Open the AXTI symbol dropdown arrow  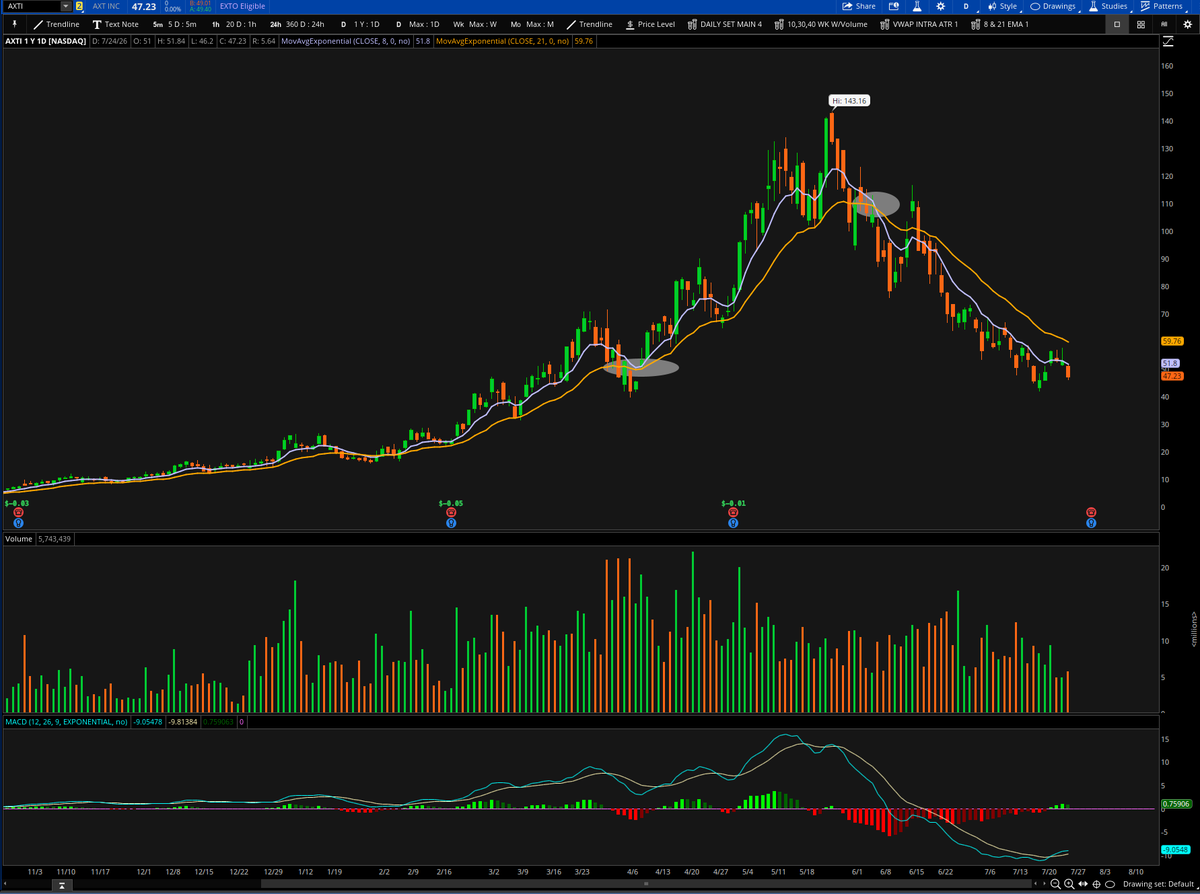tap(66, 6)
